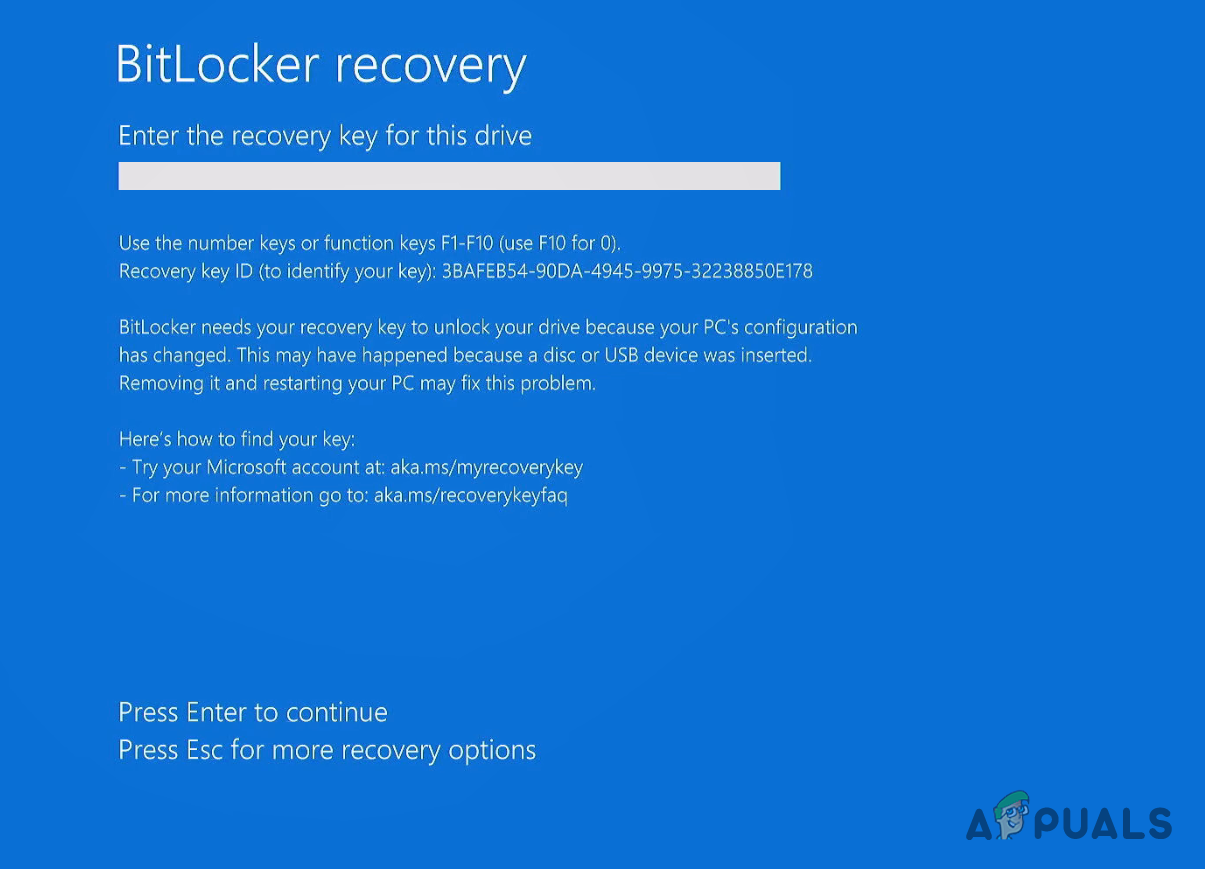Select the BitLocker recovery title
This screenshot has height=869, width=1205.
[x=322, y=64]
